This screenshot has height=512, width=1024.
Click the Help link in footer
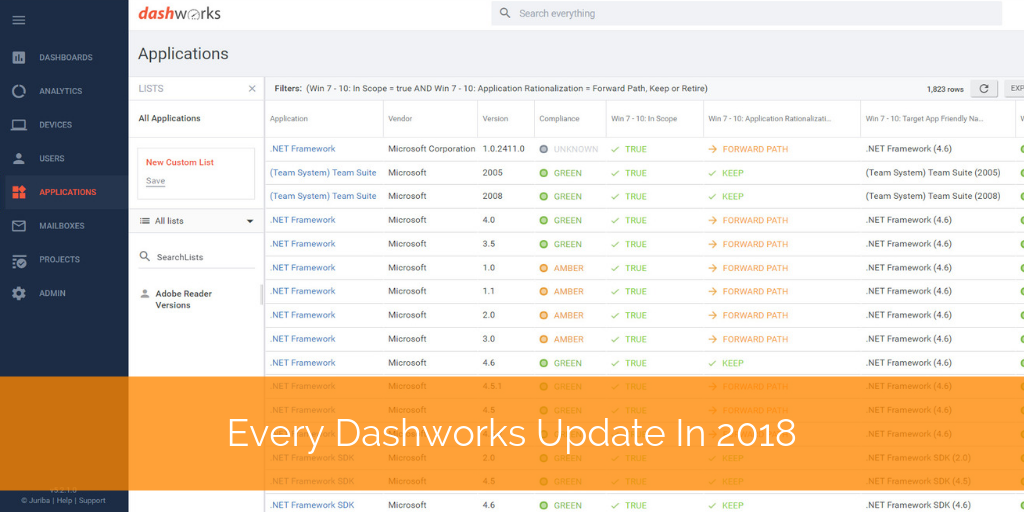pos(64,501)
